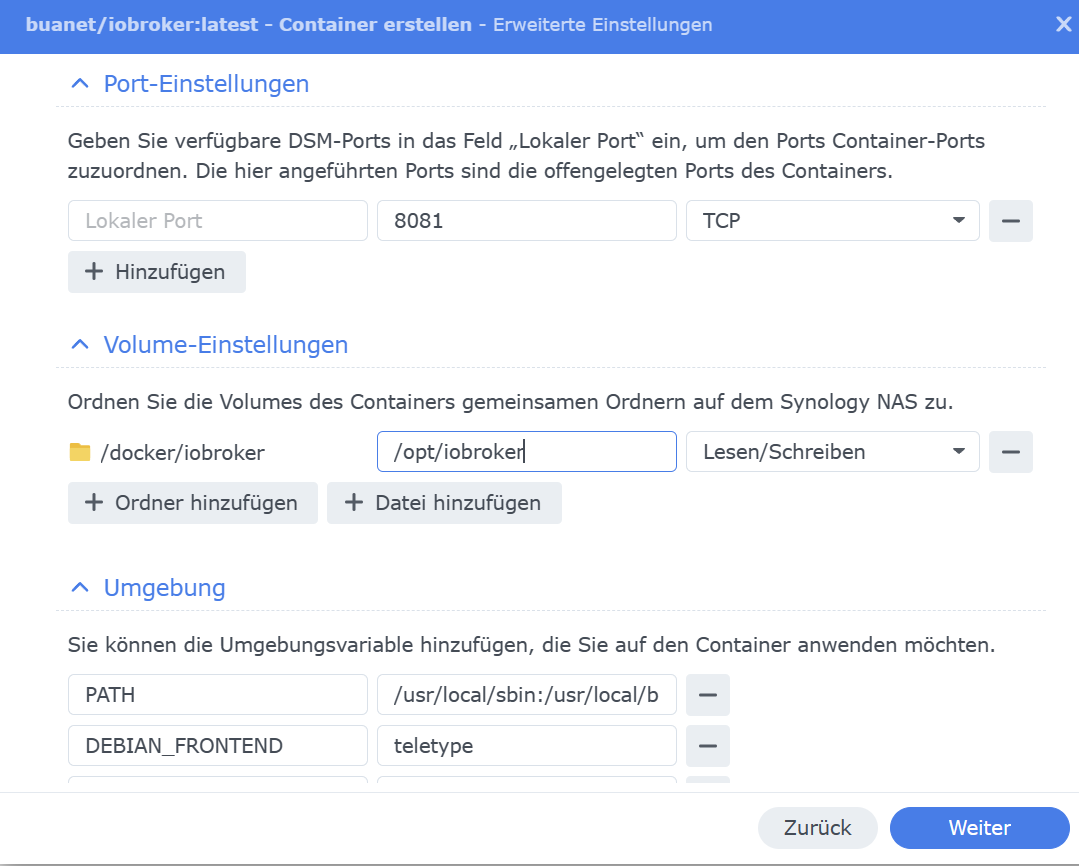Remove the 8081 port mapping row
1079x866 pixels.
tap(1011, 221)
